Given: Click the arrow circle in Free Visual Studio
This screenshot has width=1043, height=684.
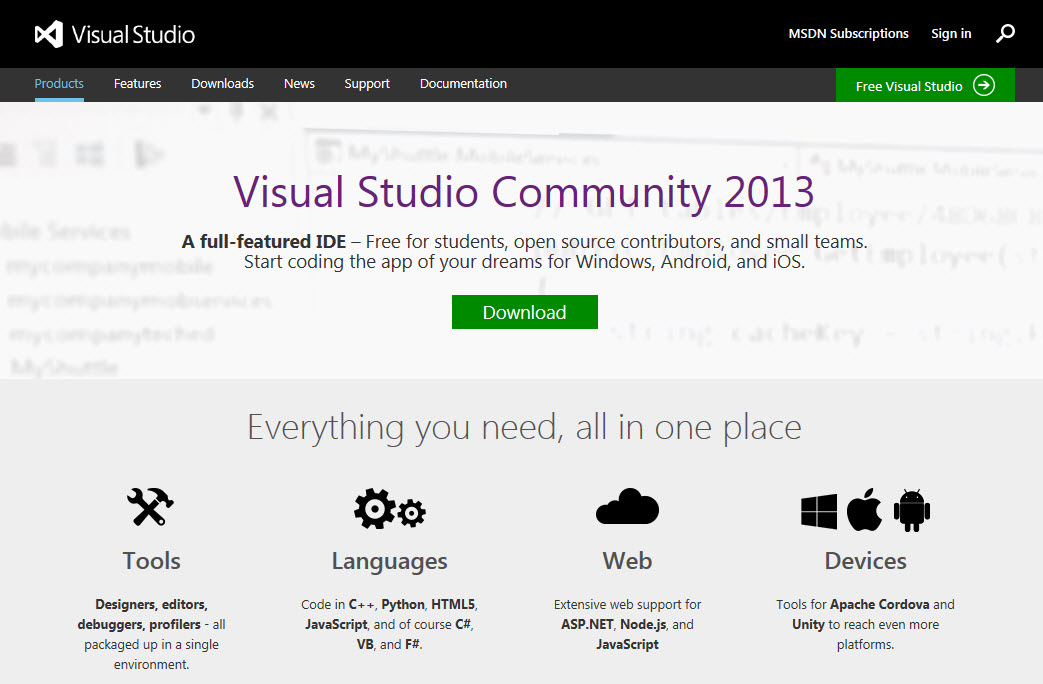Looking at the screenshot, I should point(984,85).
